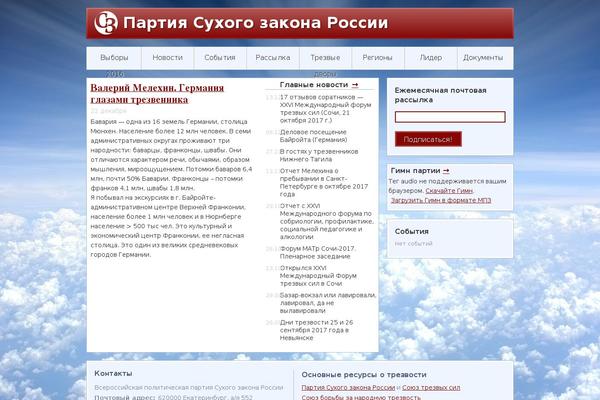The image size is (600, 400).
Task: Click the arrow next to Главные новости
Action: pyautogui.click(x=355, y=85)
